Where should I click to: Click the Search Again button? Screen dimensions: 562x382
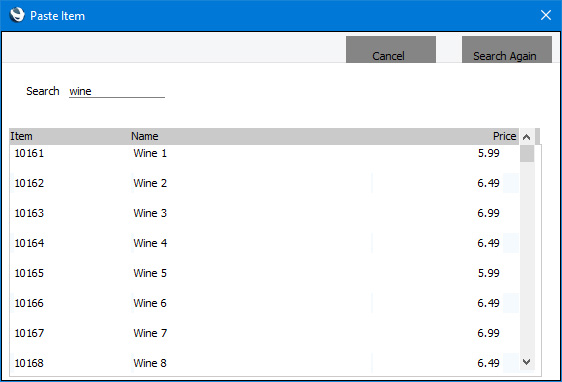point(506,49)
